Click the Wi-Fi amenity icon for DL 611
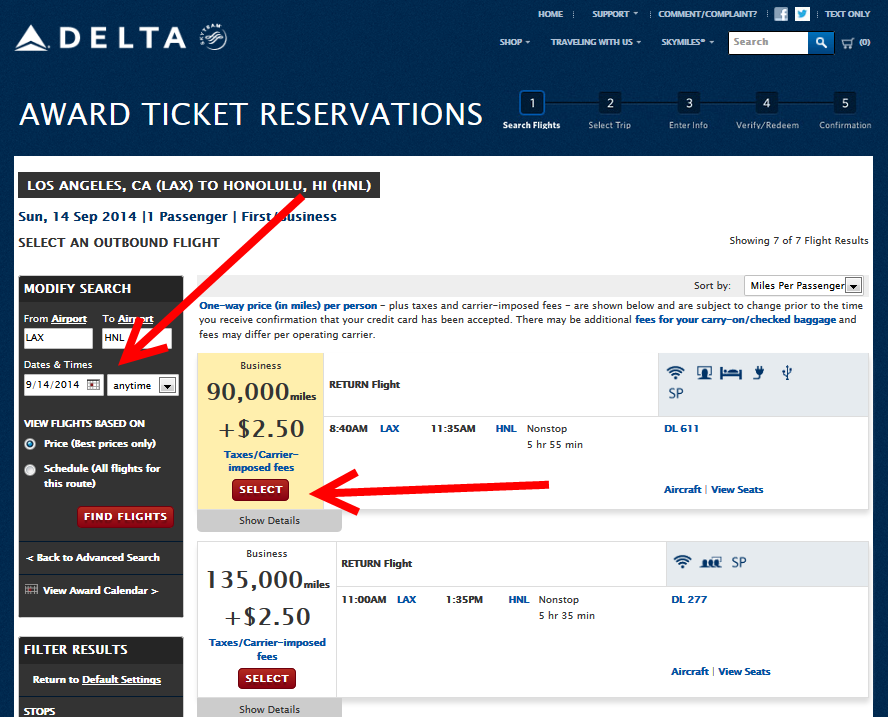This screenshot has height=717, width=888. pyautogui.click(x=678, y=373)
